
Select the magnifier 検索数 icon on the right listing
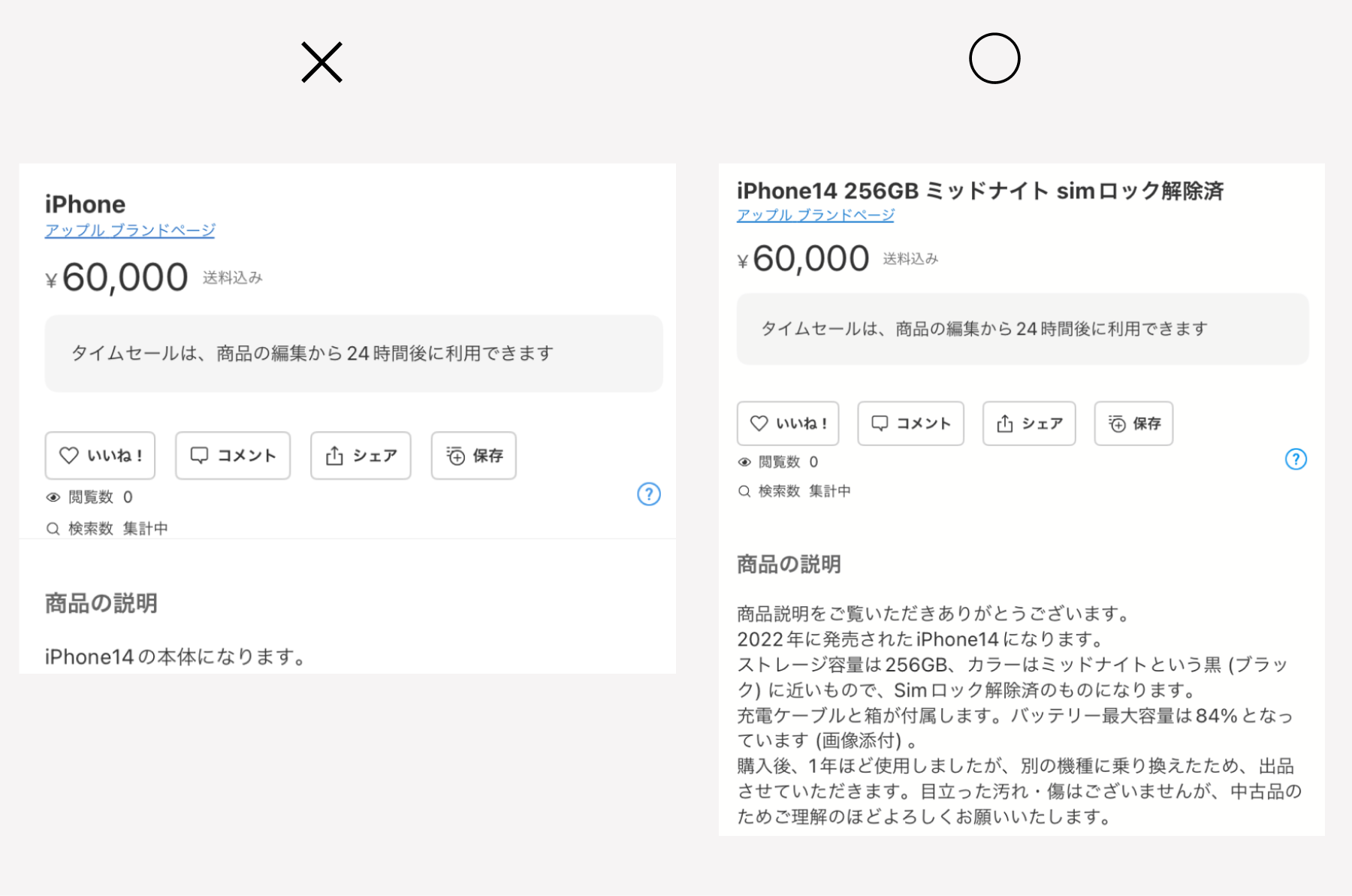click(744, 491)
